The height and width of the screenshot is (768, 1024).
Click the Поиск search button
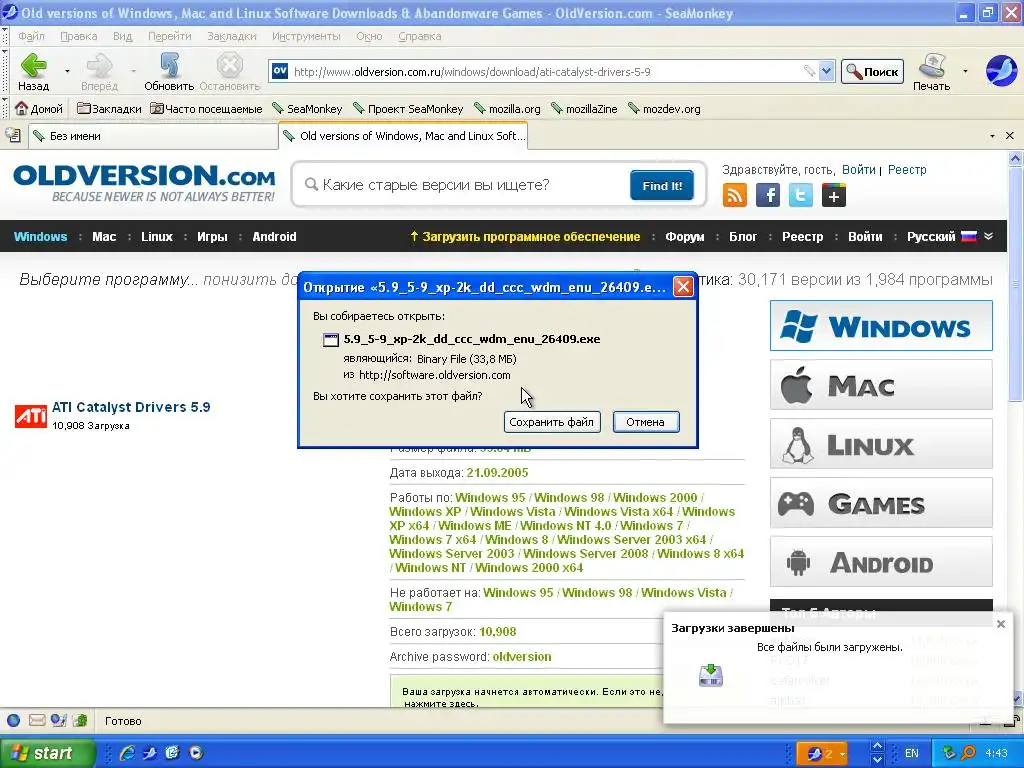pos(872,71)
